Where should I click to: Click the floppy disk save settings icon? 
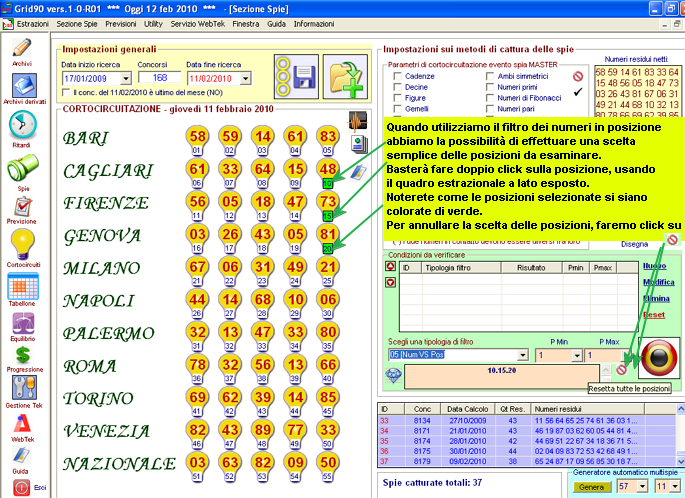[x=296, y=76]
